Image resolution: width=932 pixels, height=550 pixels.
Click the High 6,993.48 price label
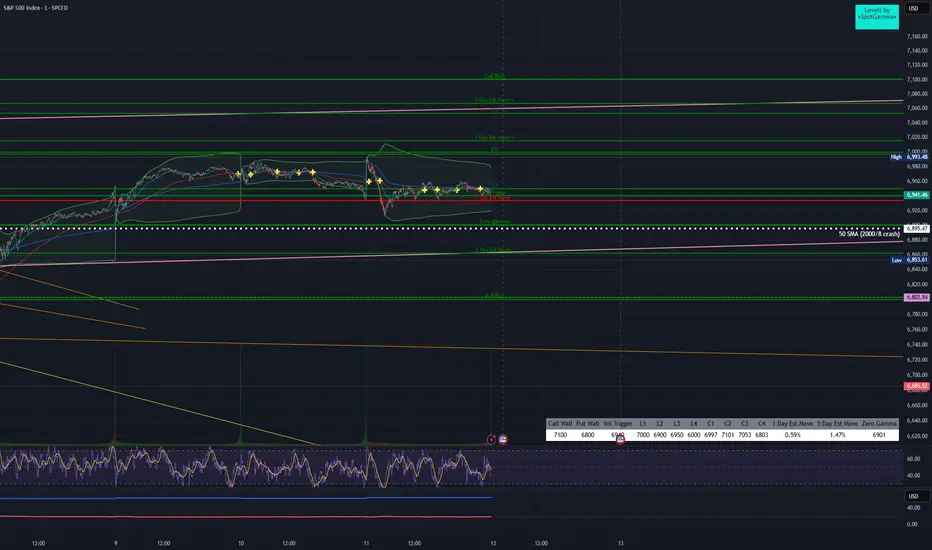(x=908, y=157)
